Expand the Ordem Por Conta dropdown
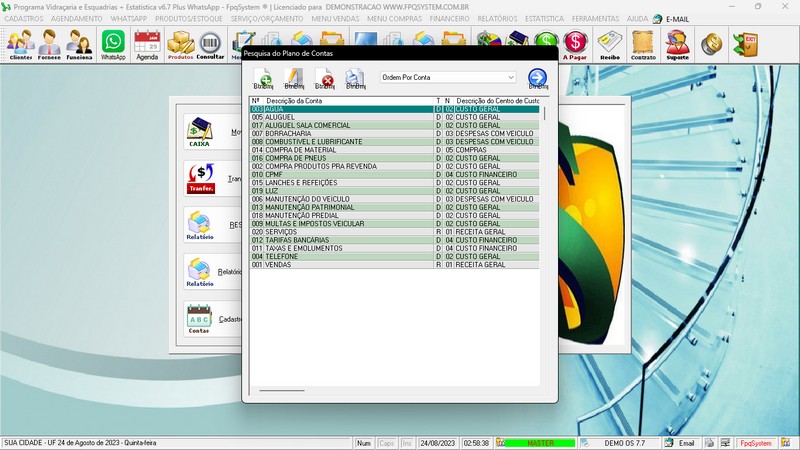Screen dimensions: 800x450 tap(510, 77)
